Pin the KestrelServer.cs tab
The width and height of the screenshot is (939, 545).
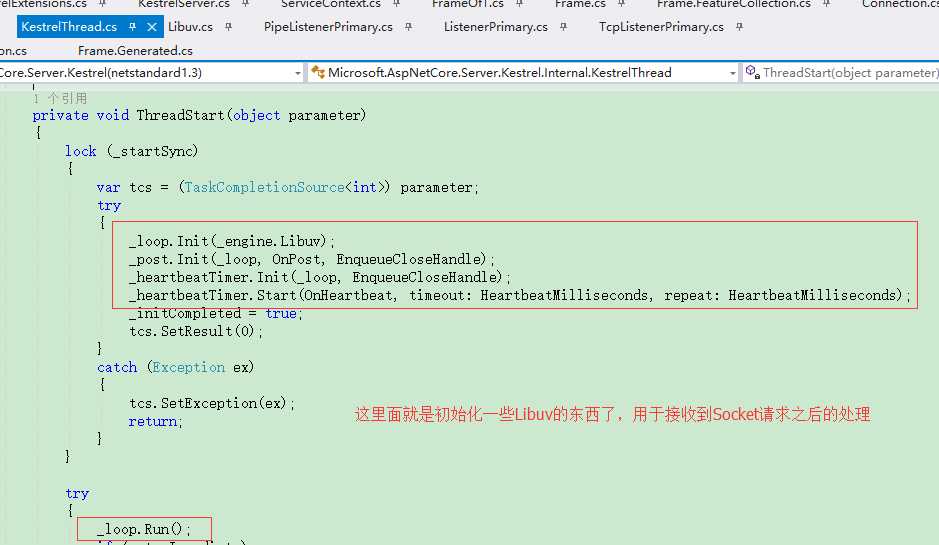click(x=246, y=4)
